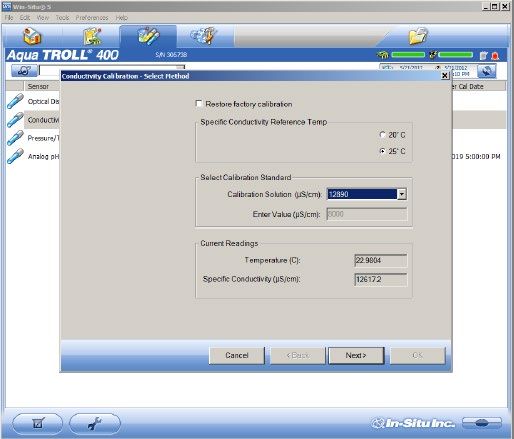This screenshot has width=514, height=439.
Task: Click the Next button
Action: tap(356, 355)
